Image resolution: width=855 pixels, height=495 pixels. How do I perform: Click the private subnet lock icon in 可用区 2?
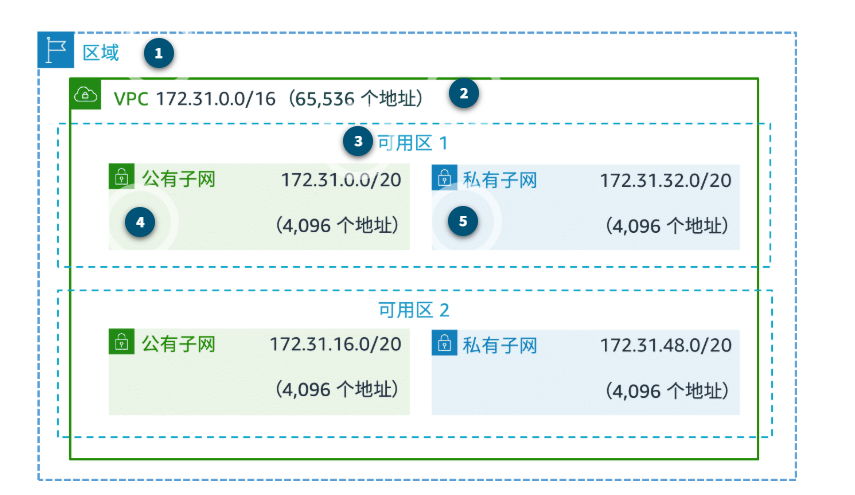click(x=444, y=342)
